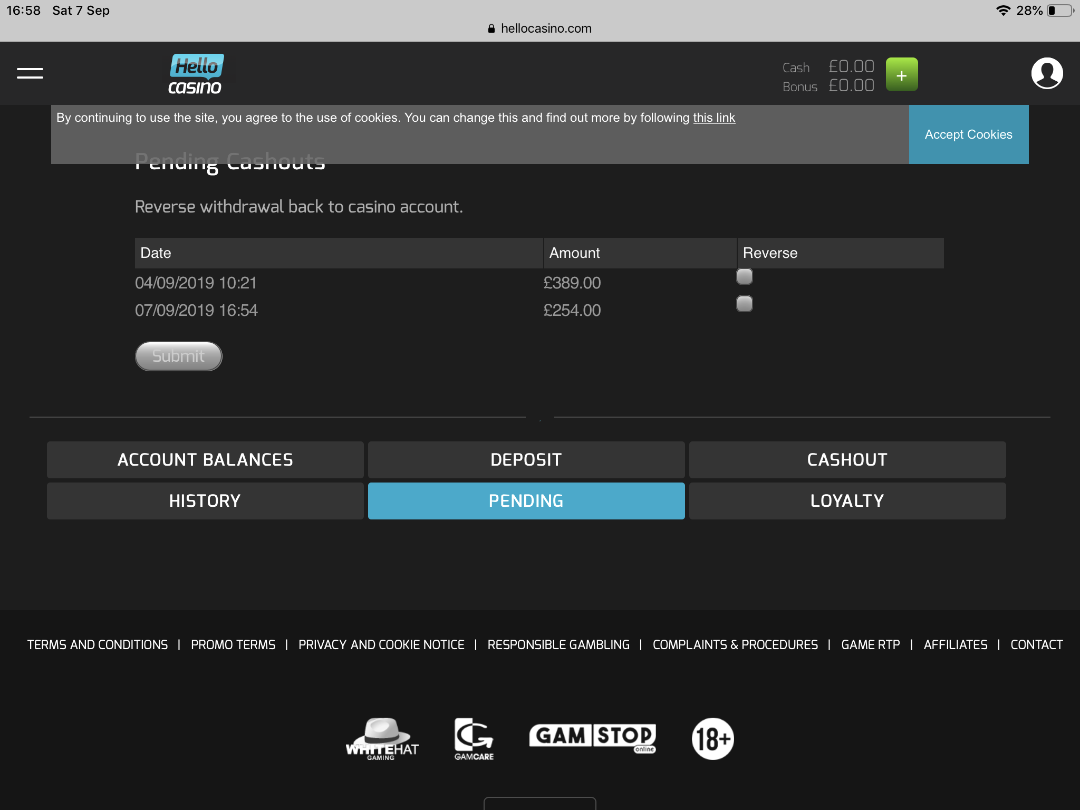This screenshot has height=810, width=1080.
Task: Tap the 16:58 clock in status bar
Action: pyautogui.click(x=23, y=10)
